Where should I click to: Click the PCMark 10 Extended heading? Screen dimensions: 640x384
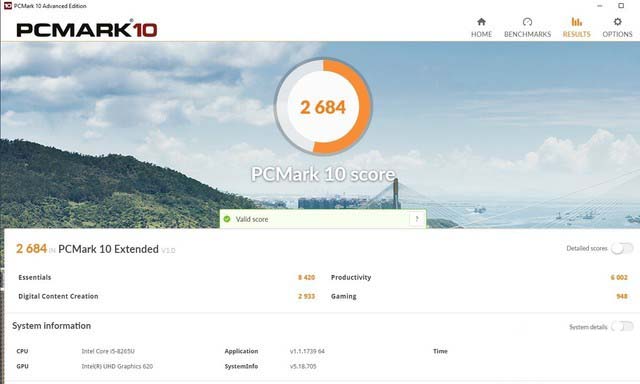point(108,249)
